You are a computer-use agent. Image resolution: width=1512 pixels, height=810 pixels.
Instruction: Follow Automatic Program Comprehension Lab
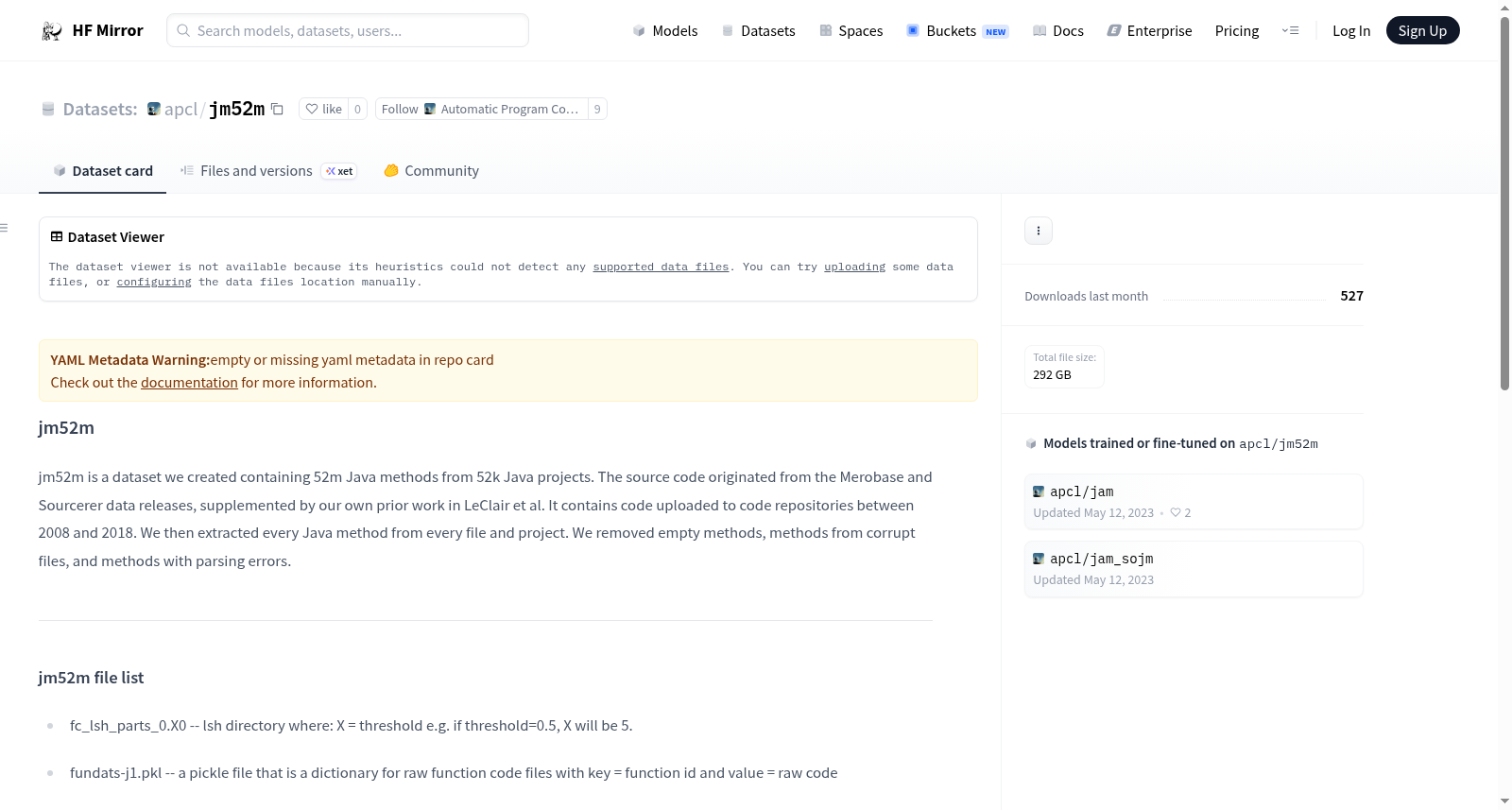[x=481, y=110]
